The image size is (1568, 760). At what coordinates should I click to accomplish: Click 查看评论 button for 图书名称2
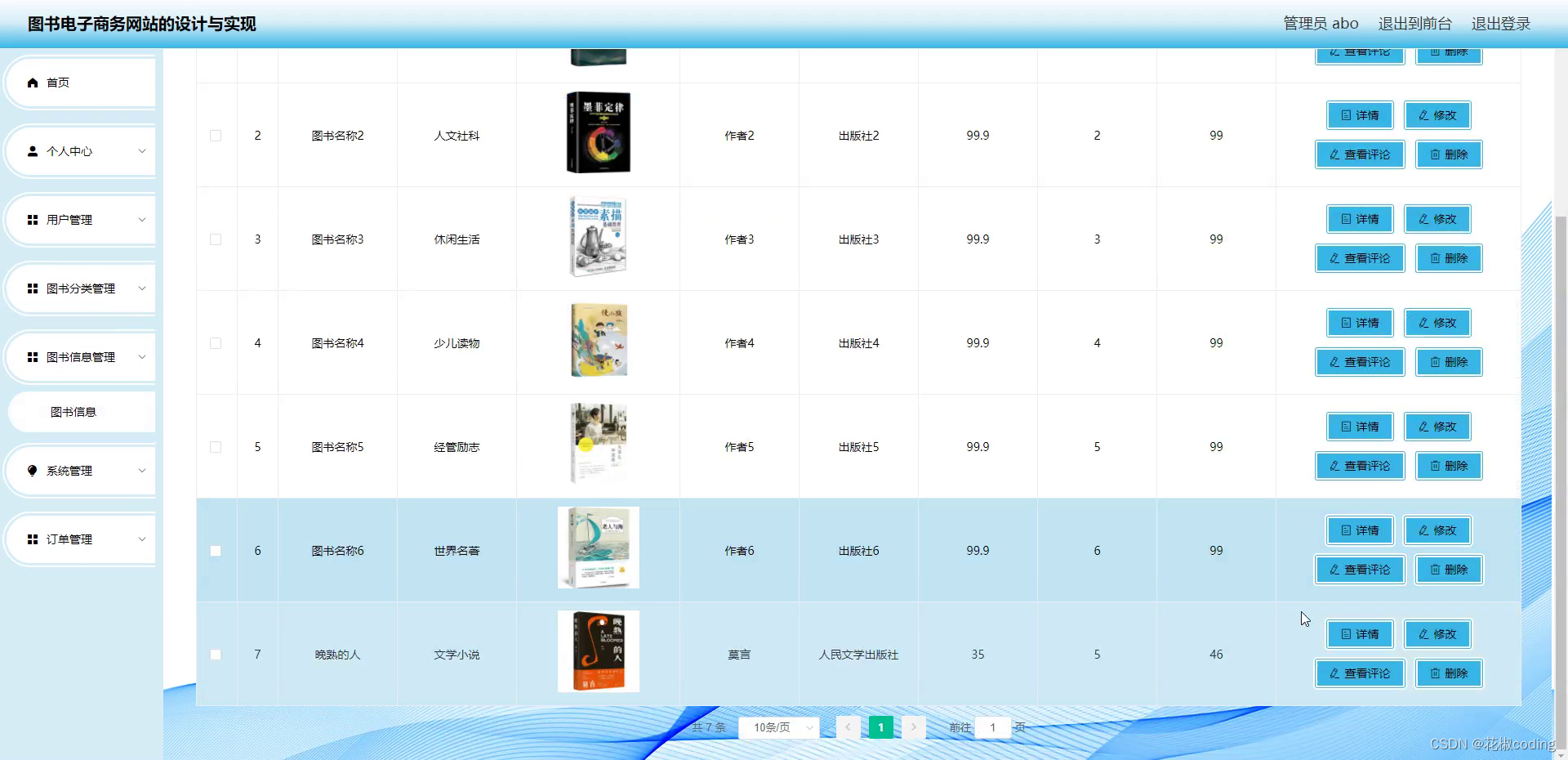tap(1360, 154)
